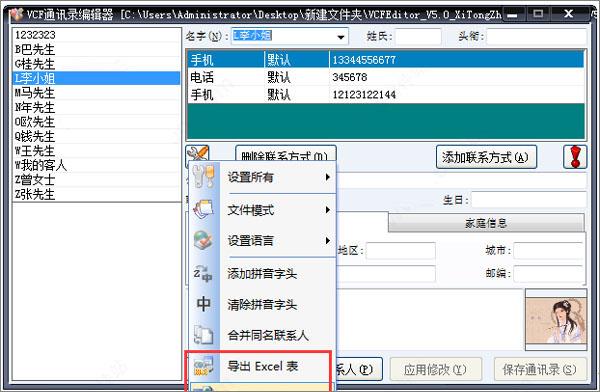Viewport: 600px width, 392px height.
Task: Click the 邮编 input field
Action: [x=549, y=274]
